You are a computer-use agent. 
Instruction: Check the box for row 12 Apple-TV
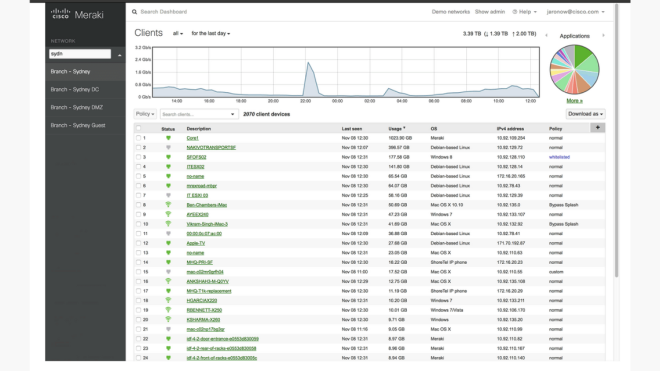point(138,243)
